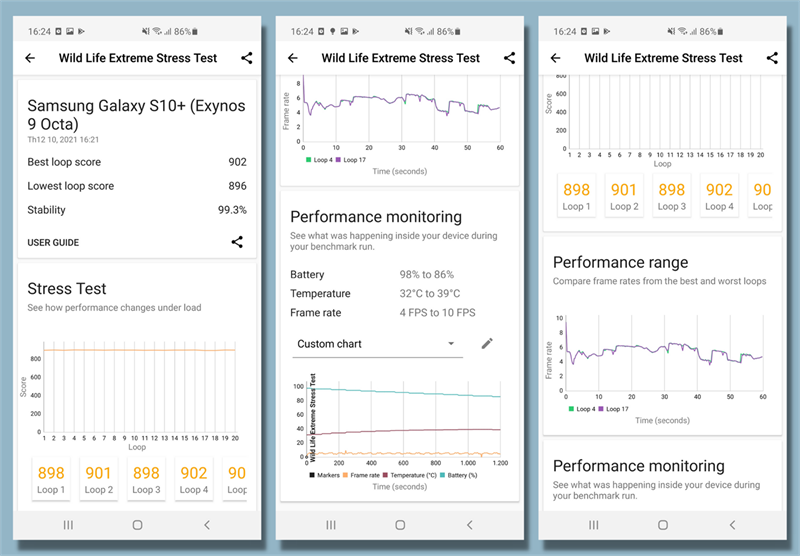The image size is (800, 556).
Task: Toggle Loop 17 purple legend, middle phone chart
Action: (351, 160)
